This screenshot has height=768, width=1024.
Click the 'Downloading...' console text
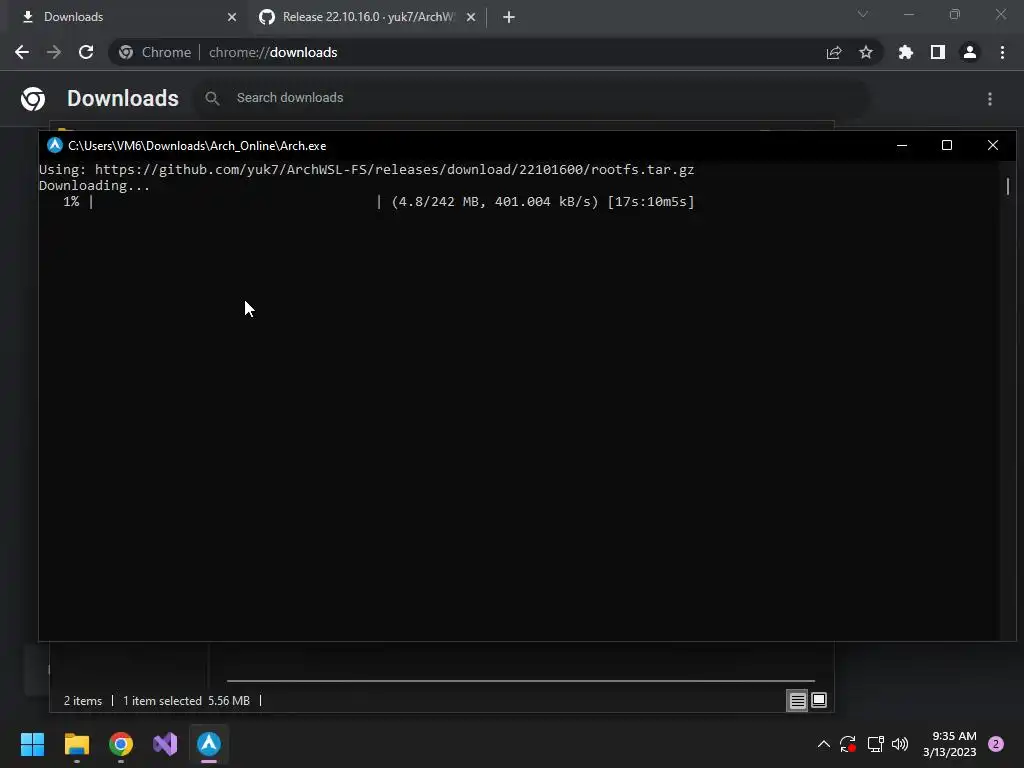(94, 186)
